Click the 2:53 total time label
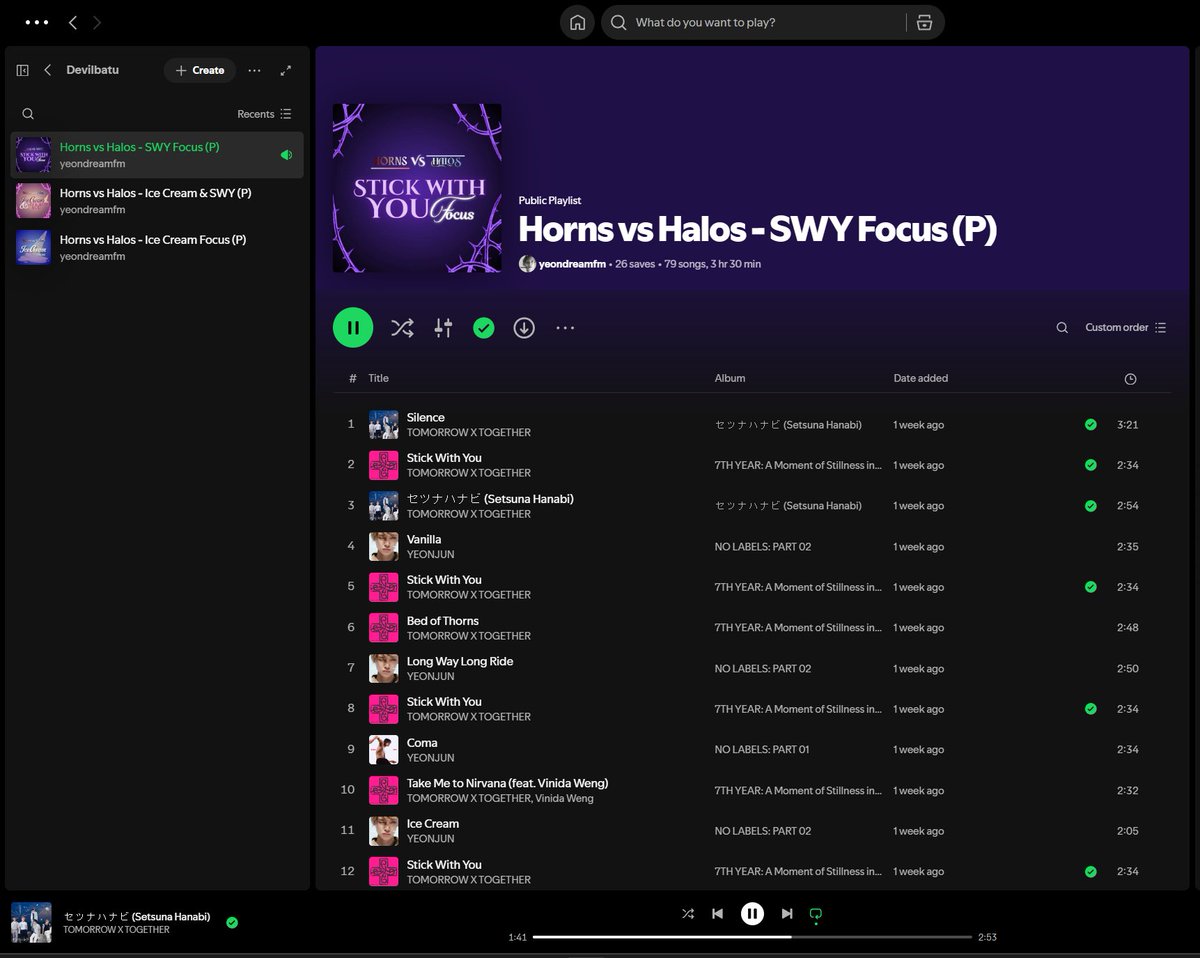Viewport: 1200px width, 958px height. (x=987, y=937)
